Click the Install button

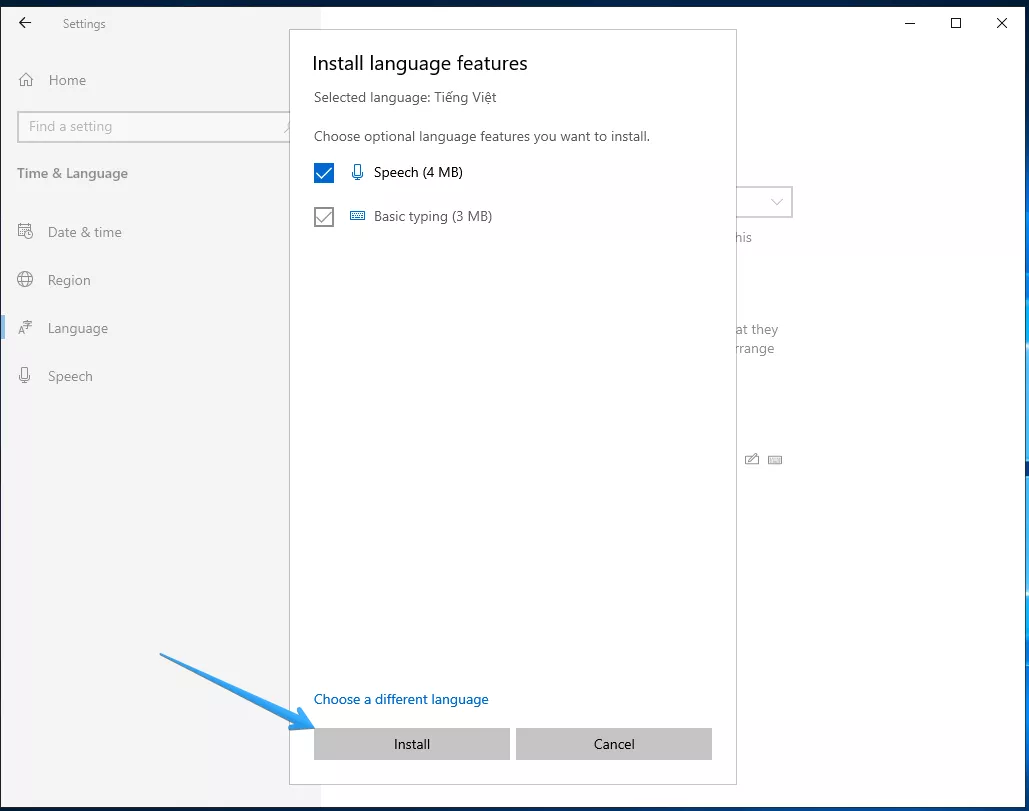tap(411, 744)
